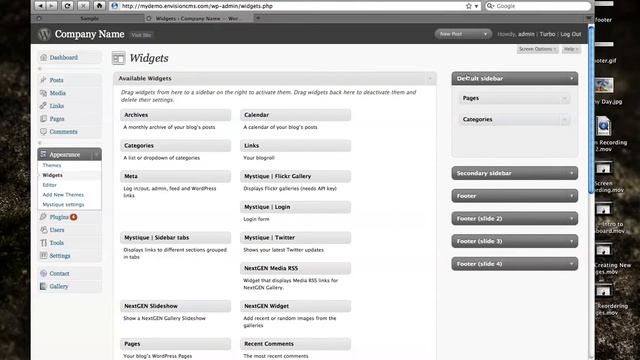This screenshot has width=640, height=360.
Task: Select the Mystique | Twitter widget
Action: click(x=296, y=238)
